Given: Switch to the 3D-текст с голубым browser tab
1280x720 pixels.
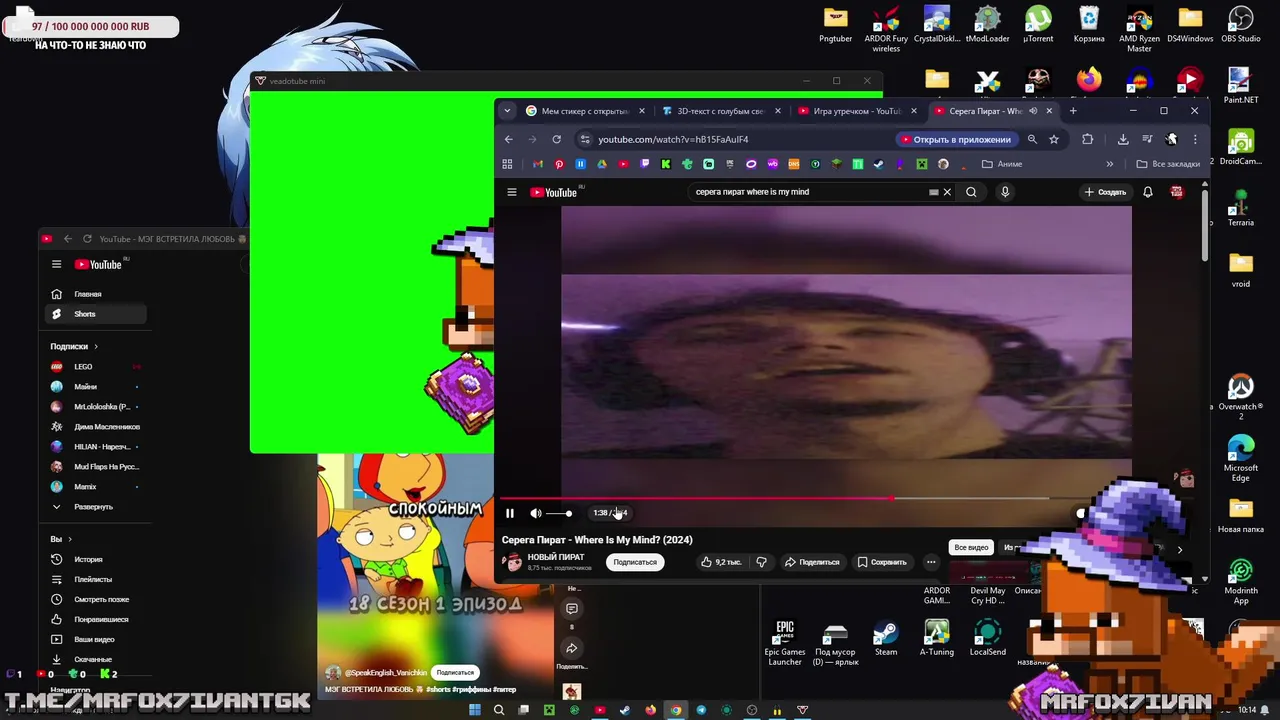Looking at the screenshot, I should tap(722, 111).
